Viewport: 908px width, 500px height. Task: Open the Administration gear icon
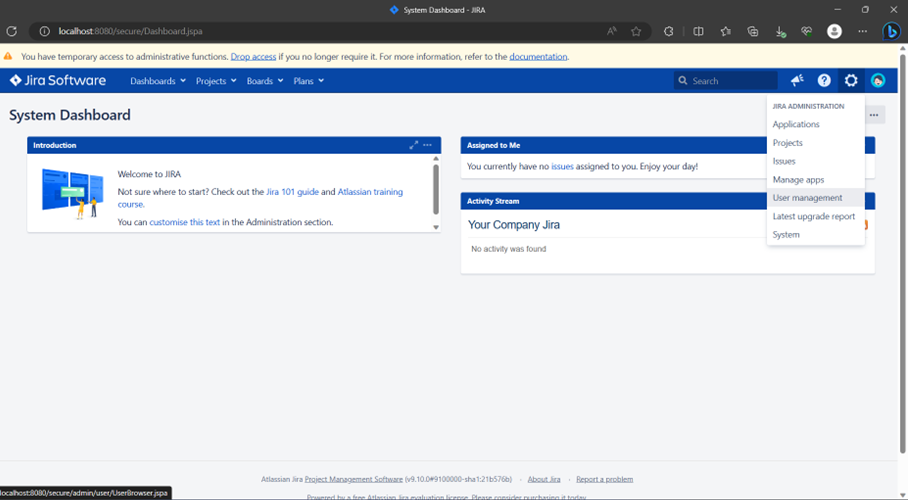(851, 81)
